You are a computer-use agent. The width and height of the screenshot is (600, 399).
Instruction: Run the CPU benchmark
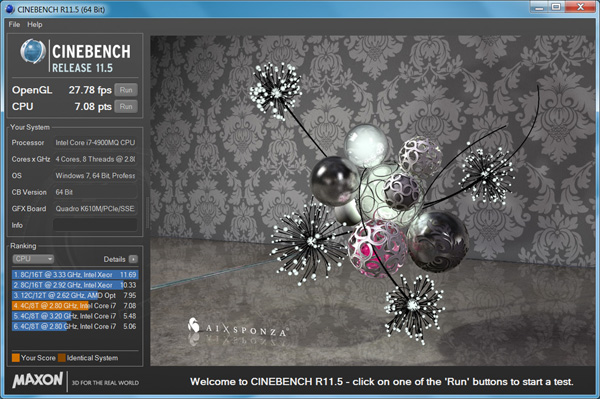click(x=126, y=107)
